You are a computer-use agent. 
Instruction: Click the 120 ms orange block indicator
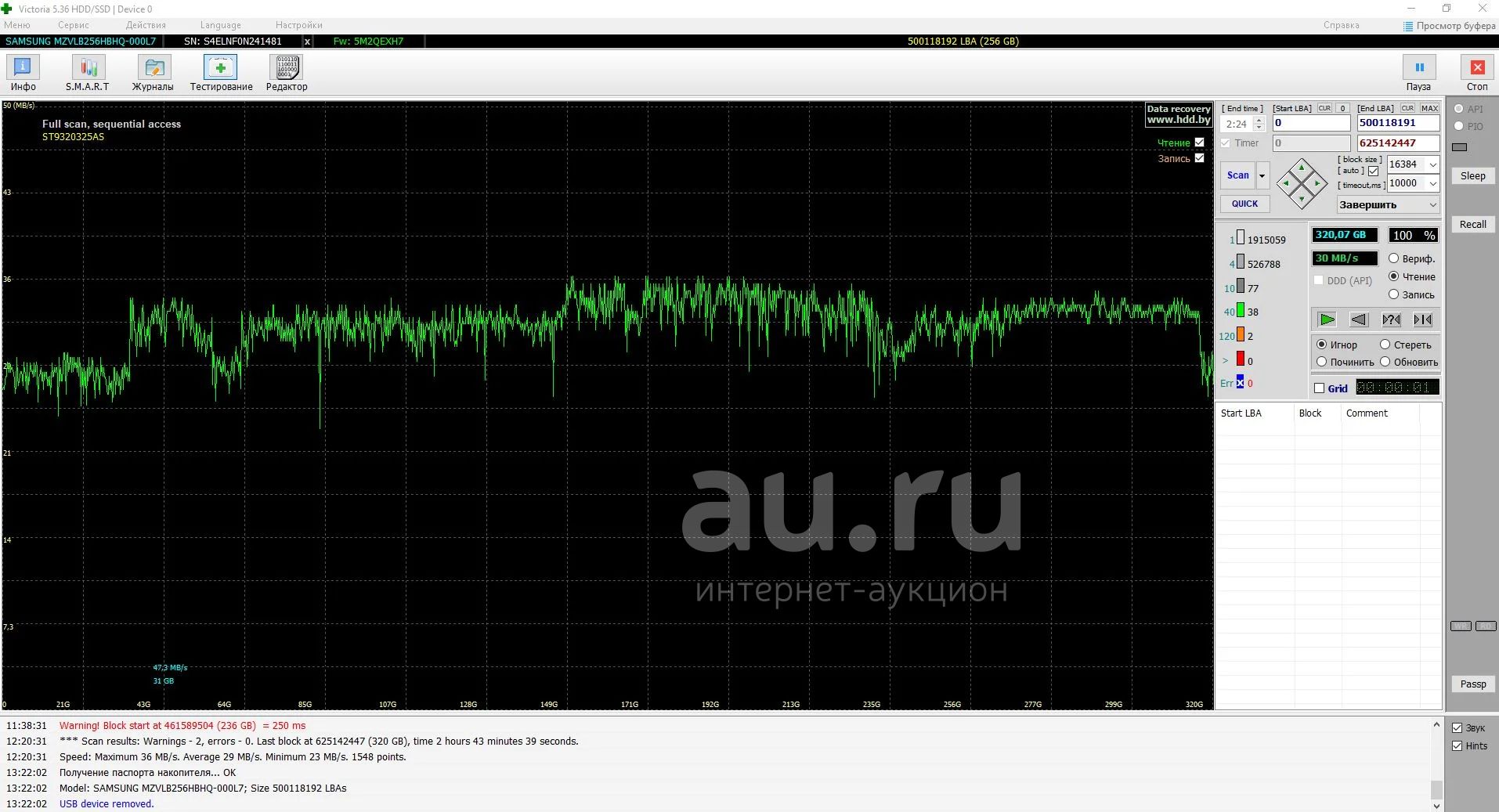pyautogui.click(x=1241, y=334)
